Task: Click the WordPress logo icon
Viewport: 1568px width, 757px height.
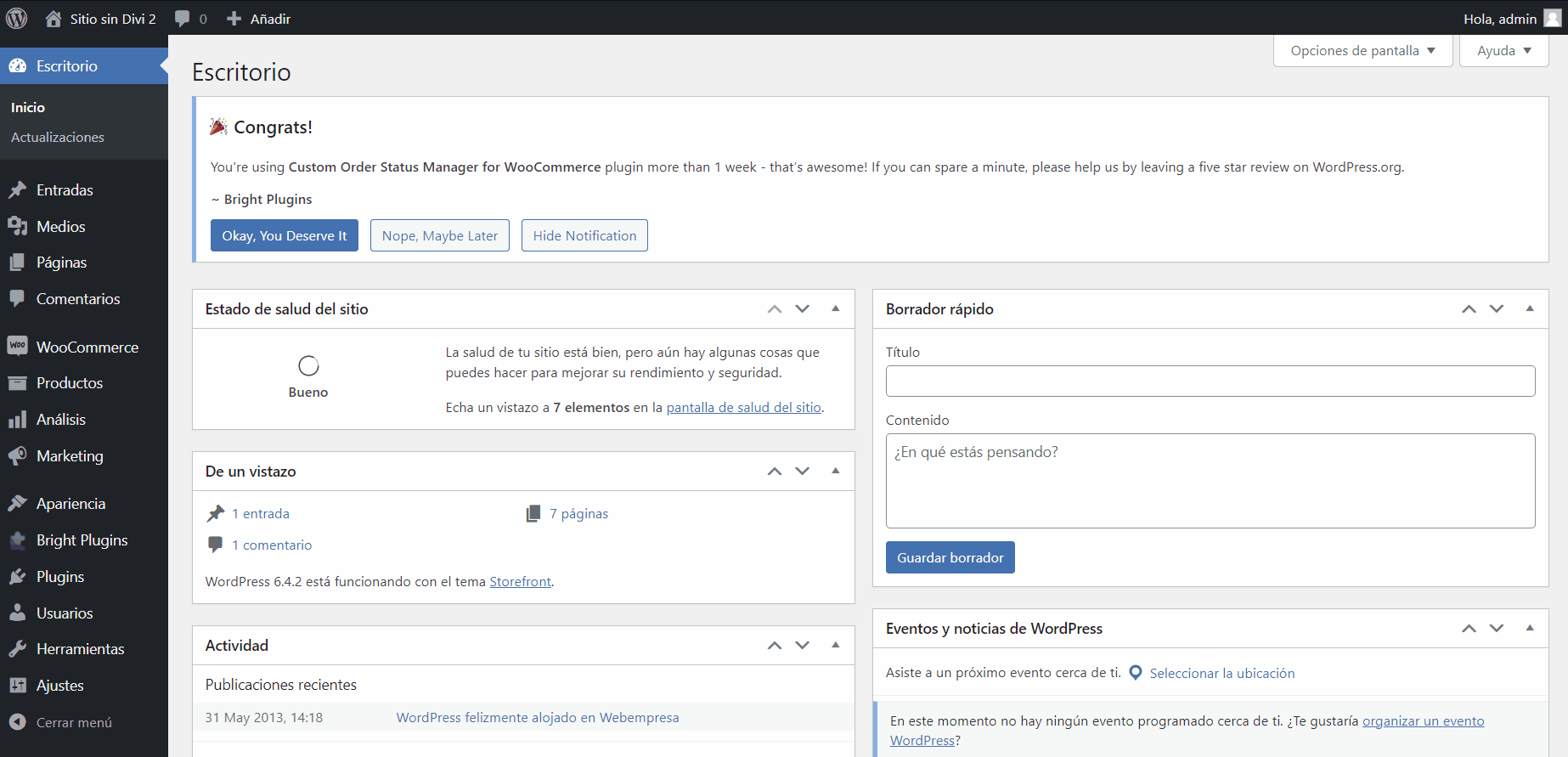Action: tap(17, 18)
